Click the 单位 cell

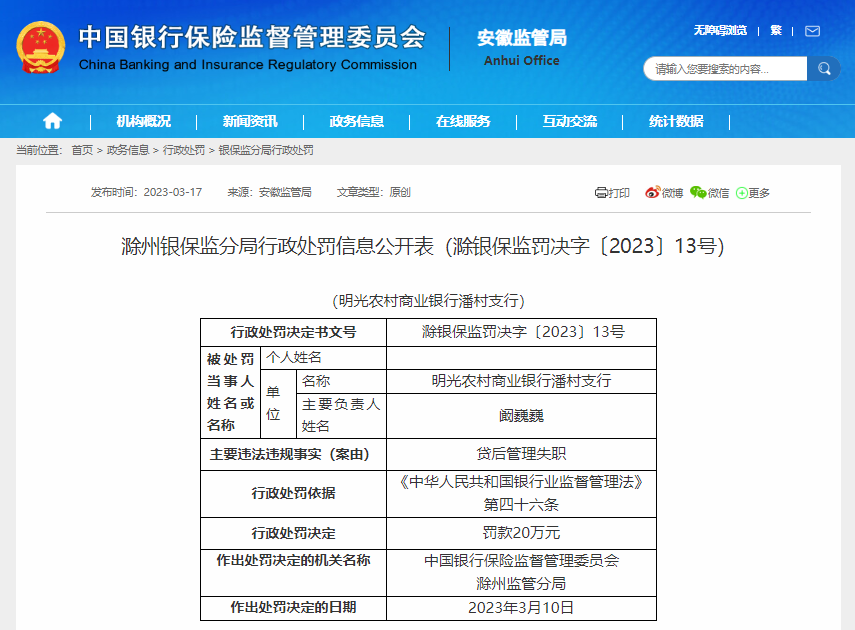tap(278, 404)
